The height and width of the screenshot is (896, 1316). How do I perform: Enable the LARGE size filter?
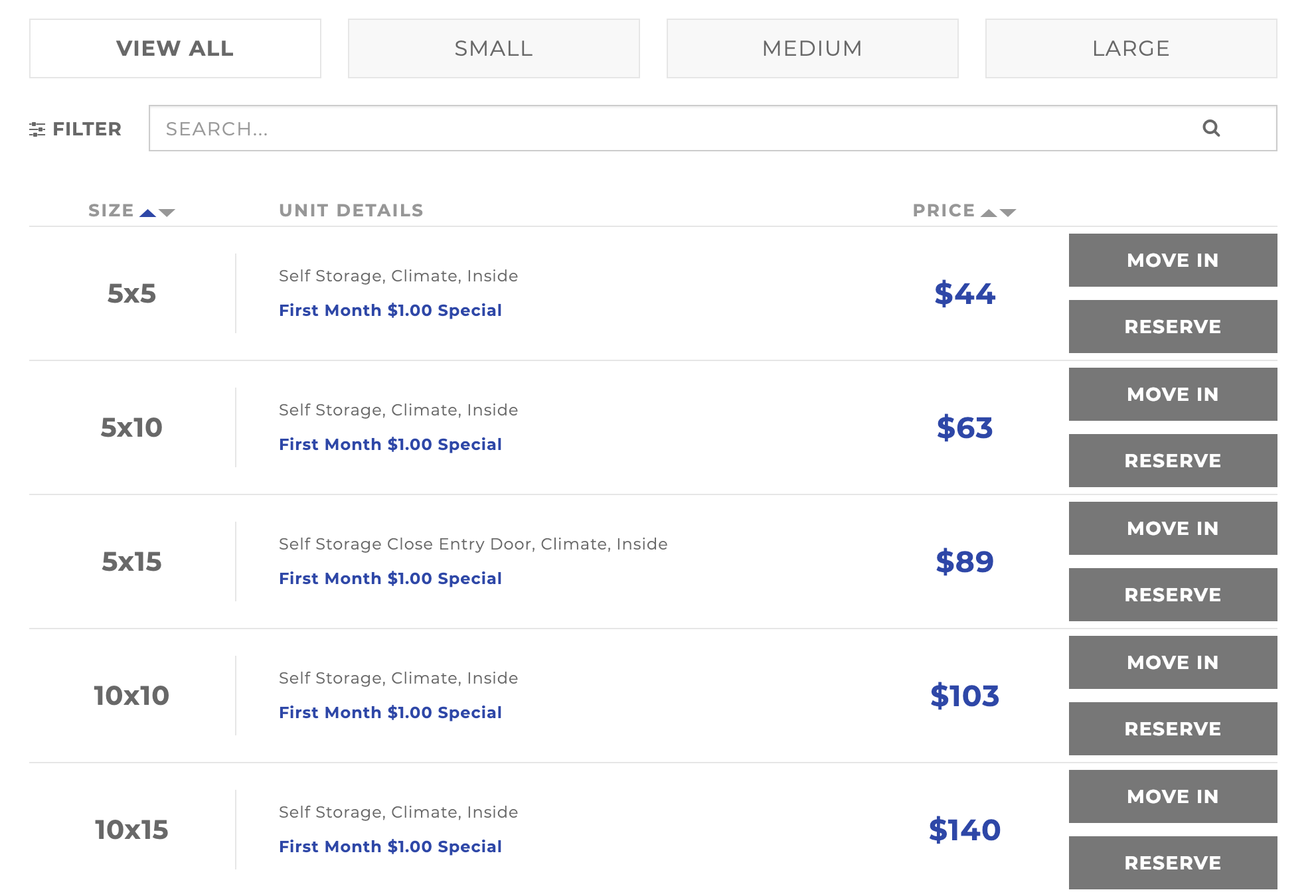coord(1130,48)
